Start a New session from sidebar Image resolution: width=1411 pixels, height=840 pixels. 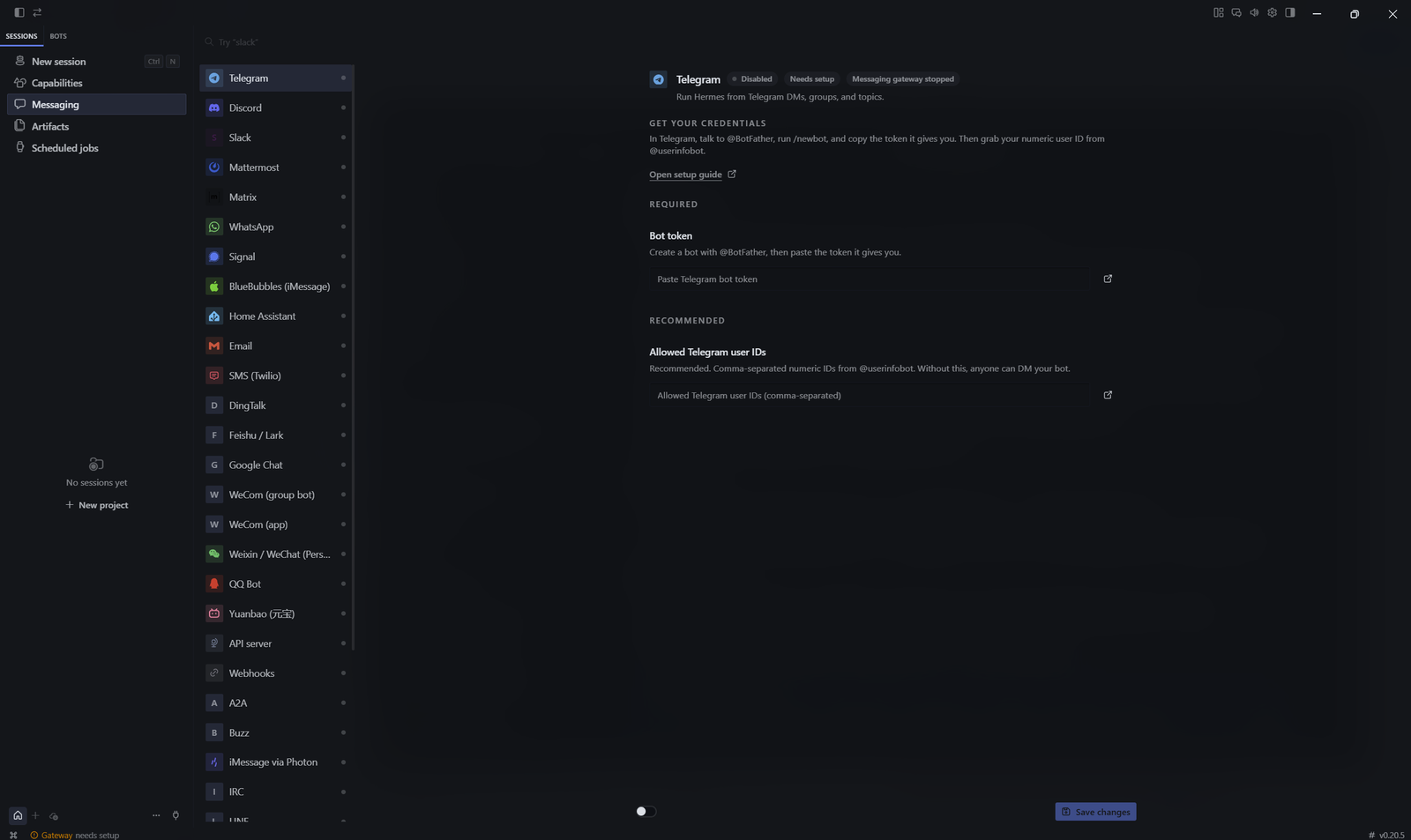click(x=96, y=62)
